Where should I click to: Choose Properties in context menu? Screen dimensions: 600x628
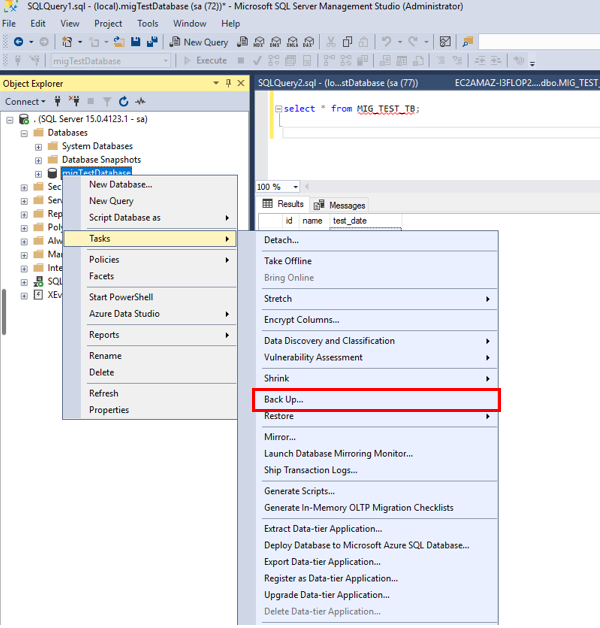click(x=150, y=410)
